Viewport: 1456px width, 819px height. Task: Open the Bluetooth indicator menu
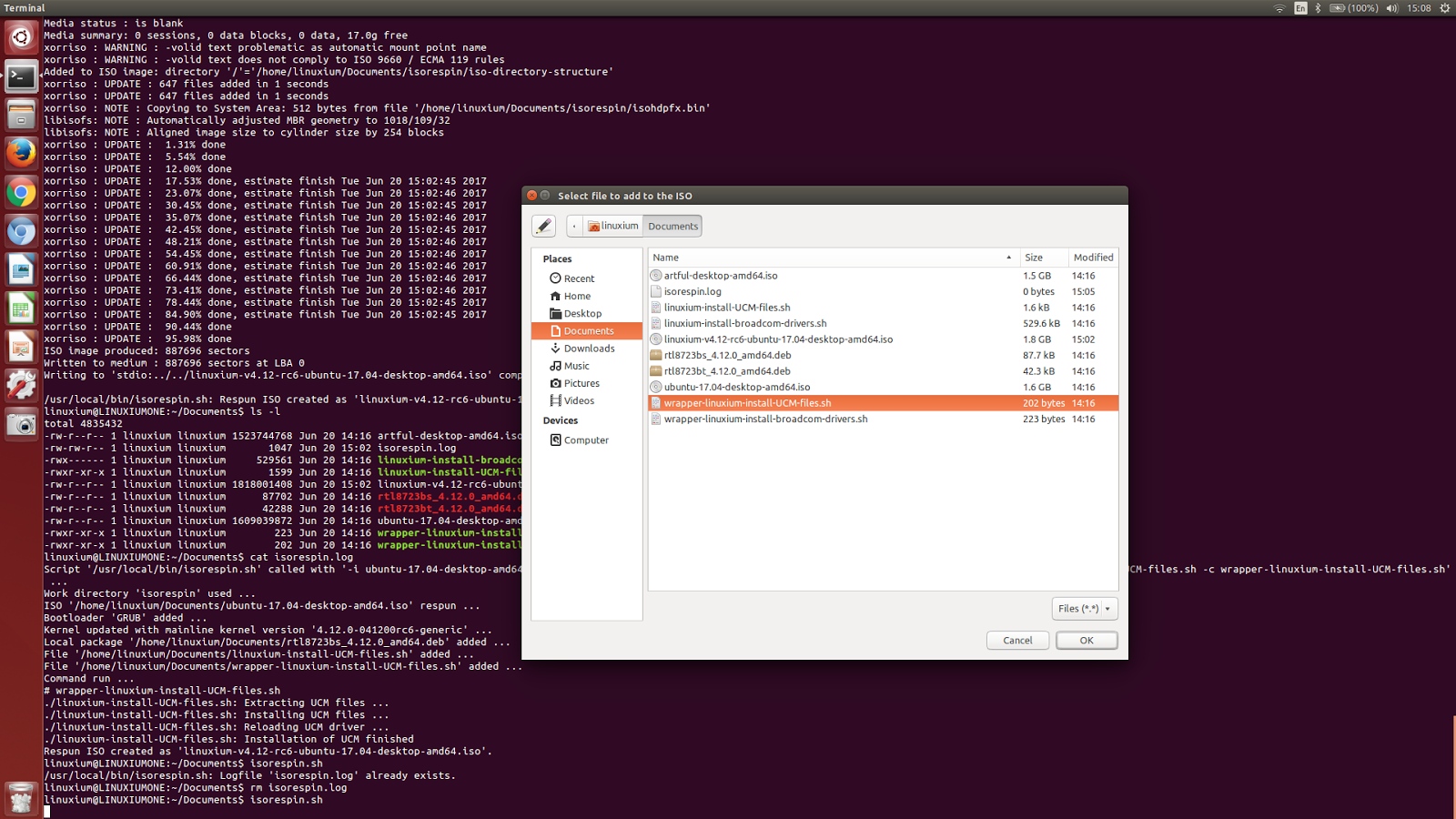click(1318, 8)
